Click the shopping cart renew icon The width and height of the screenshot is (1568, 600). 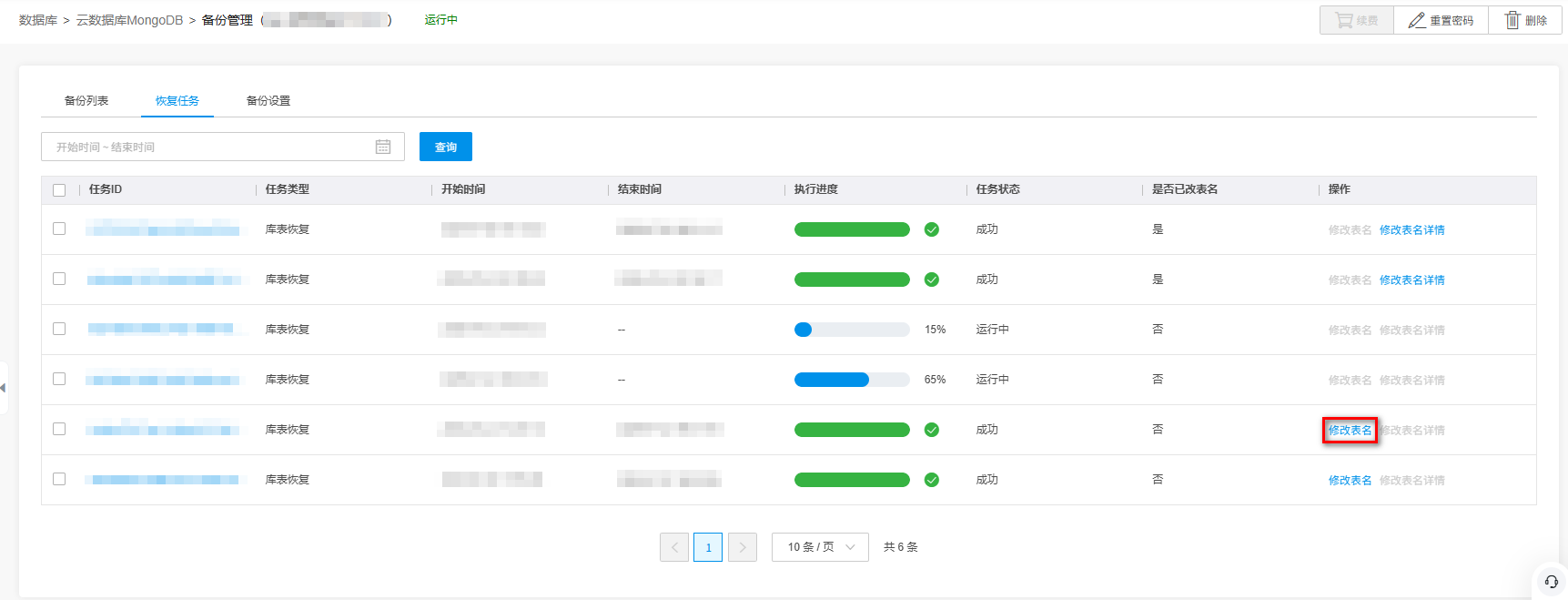[1343, 20]
